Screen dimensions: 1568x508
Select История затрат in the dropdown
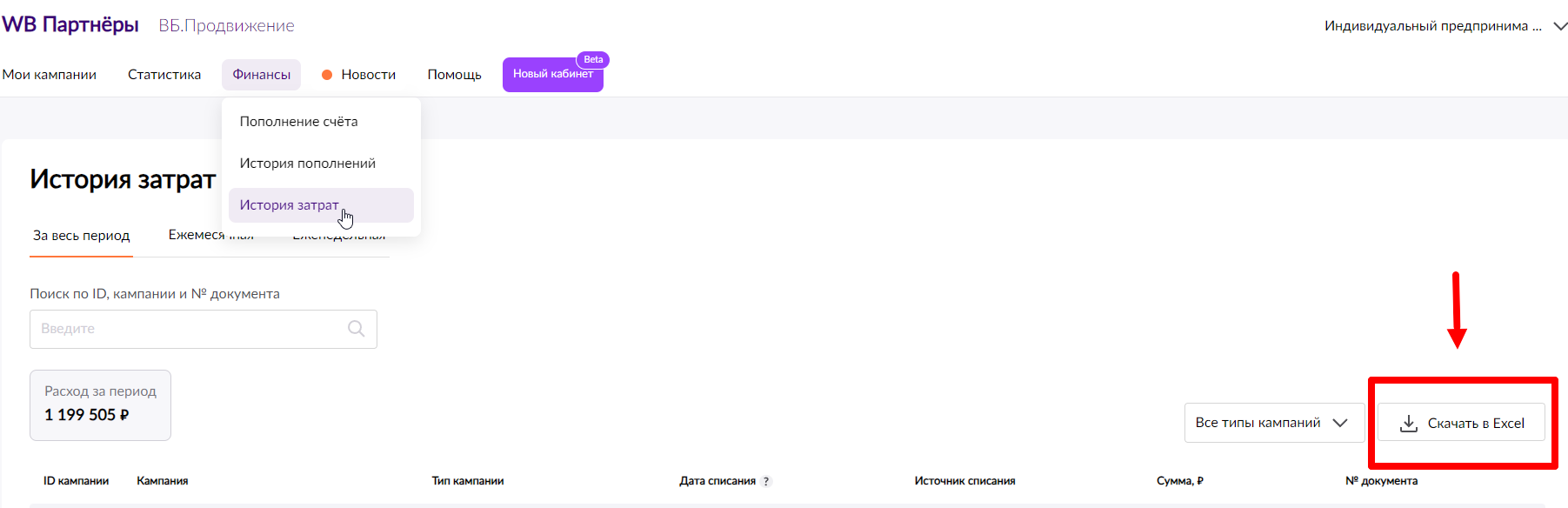coord(290,205)
